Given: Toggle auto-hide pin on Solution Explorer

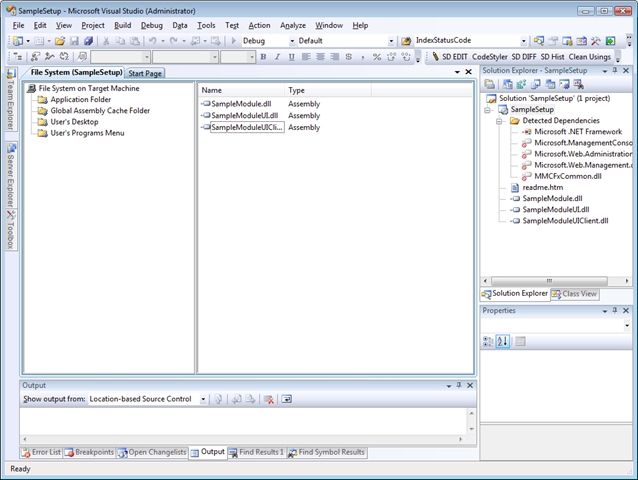Looking at the screenshot, I should click(615, 70).
